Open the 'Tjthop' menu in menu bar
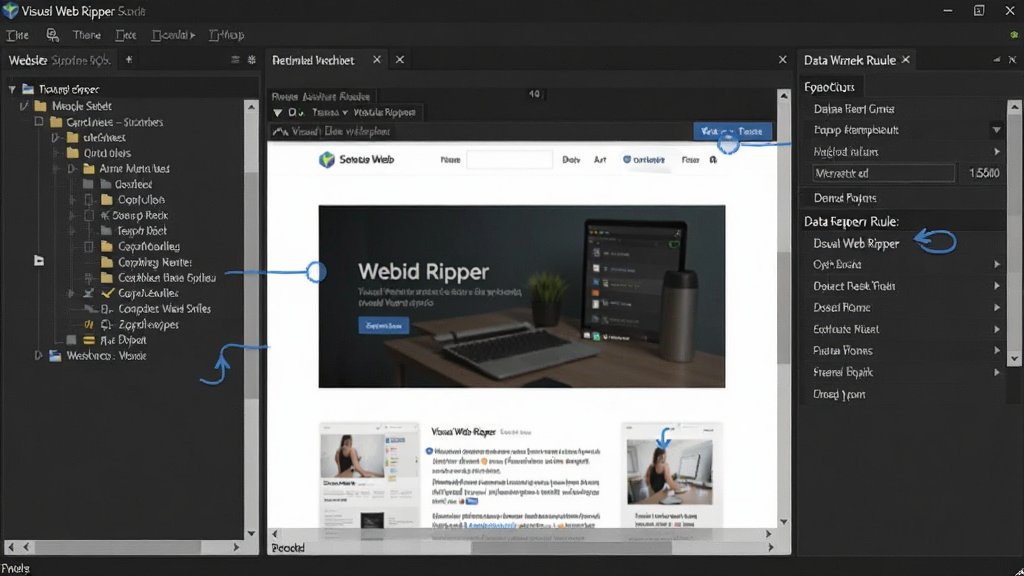 (x=227, y=35)
